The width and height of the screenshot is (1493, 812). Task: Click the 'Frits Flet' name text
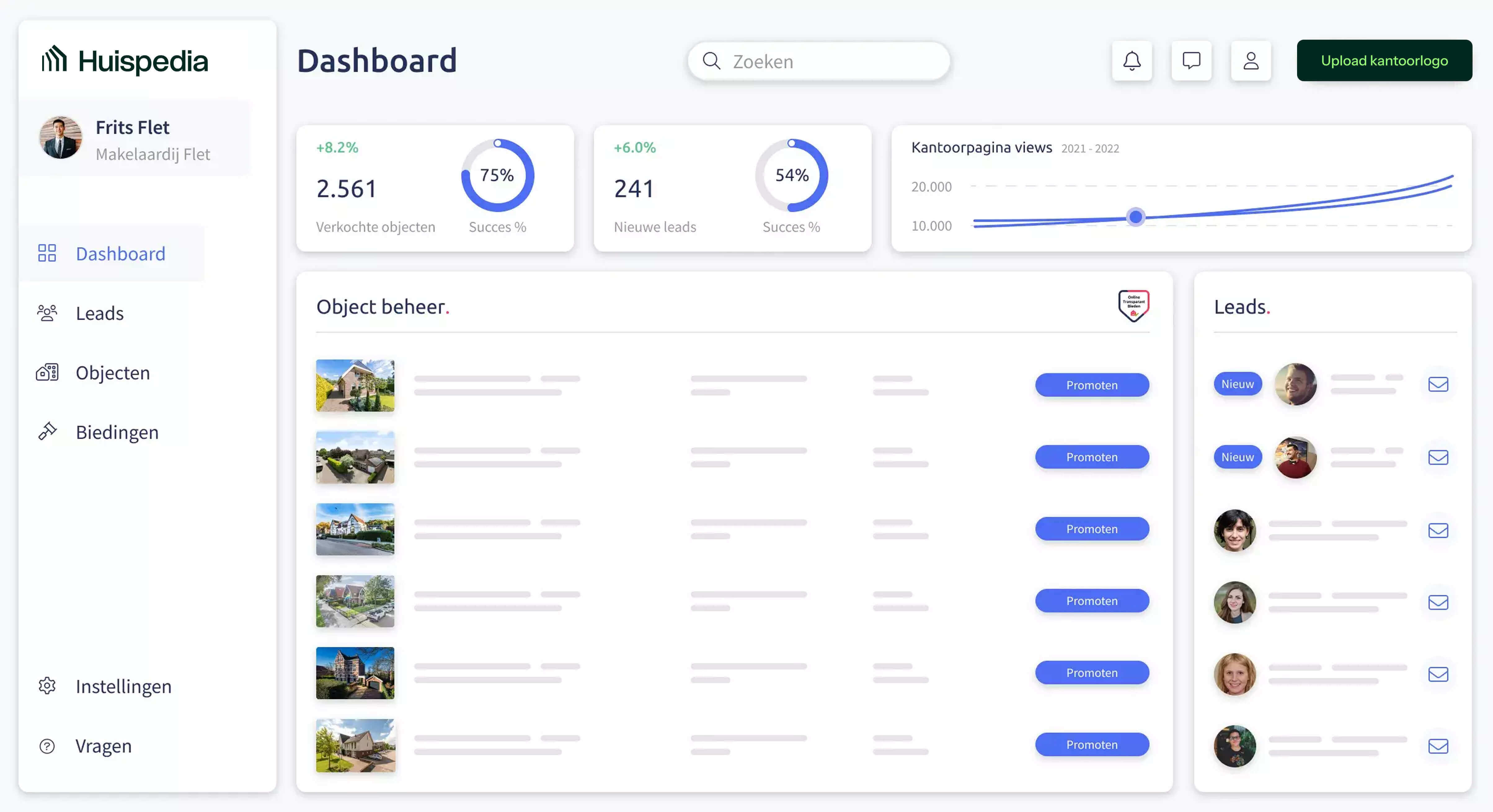tap(132, 127)
